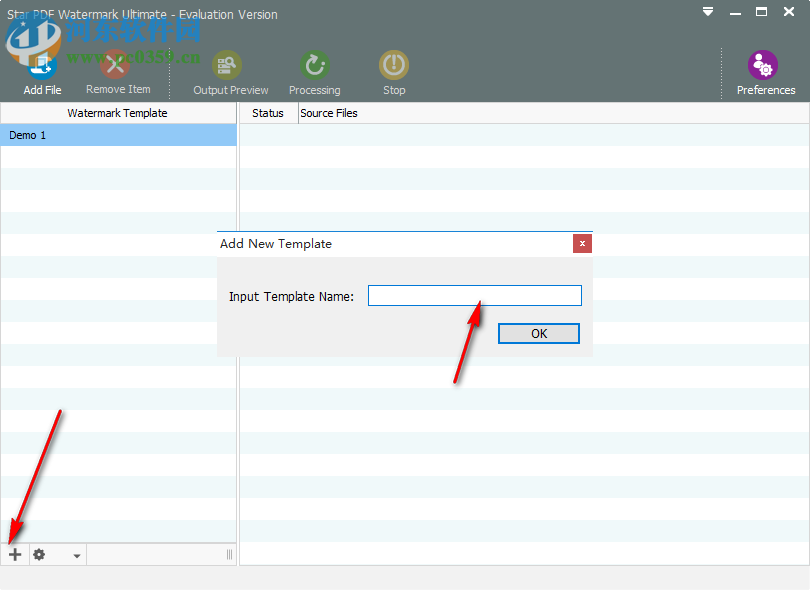Open template settings with the gear icon

[x=39, y=555]
